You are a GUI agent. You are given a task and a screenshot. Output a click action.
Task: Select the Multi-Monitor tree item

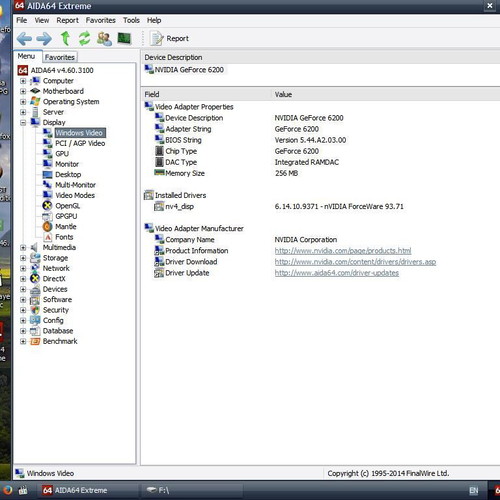[75, 185]
